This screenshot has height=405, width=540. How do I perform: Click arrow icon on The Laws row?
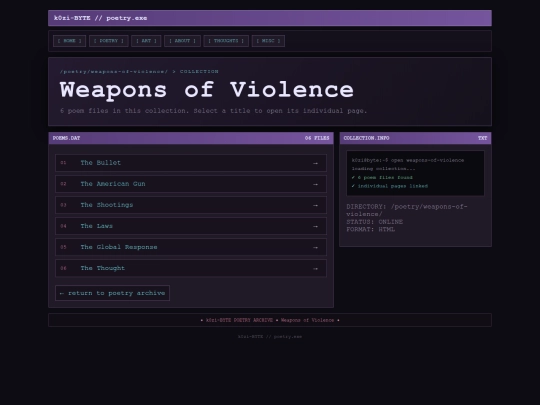tap(315, 226)
